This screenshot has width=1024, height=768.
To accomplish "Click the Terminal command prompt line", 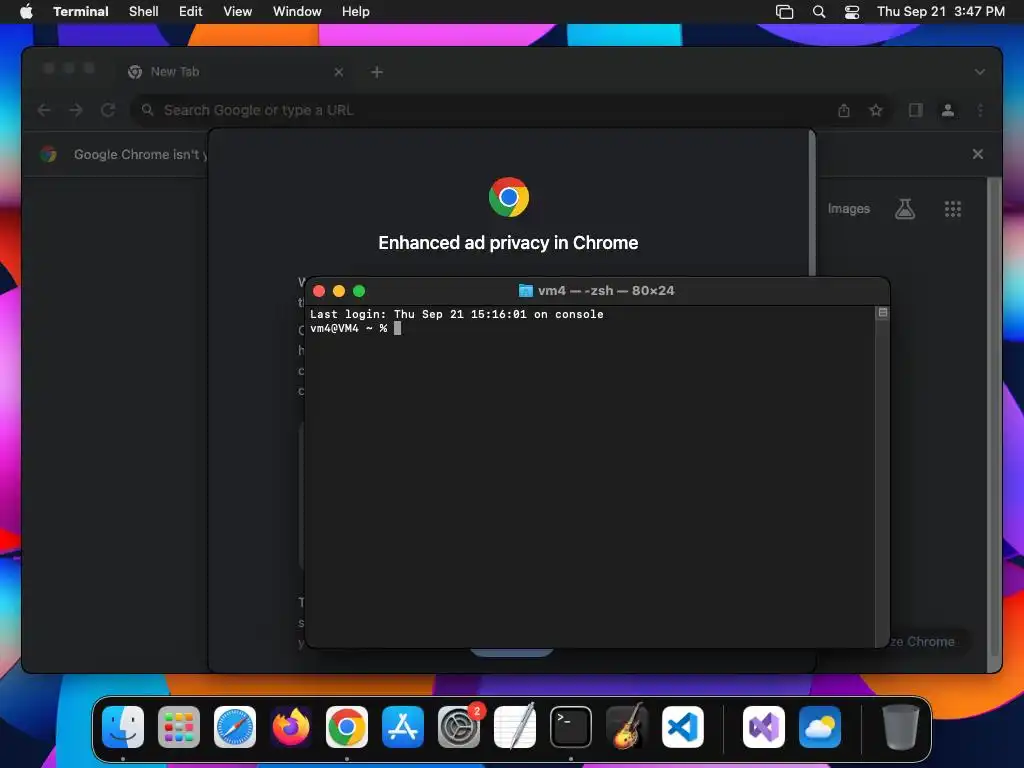I will point(356,328).
